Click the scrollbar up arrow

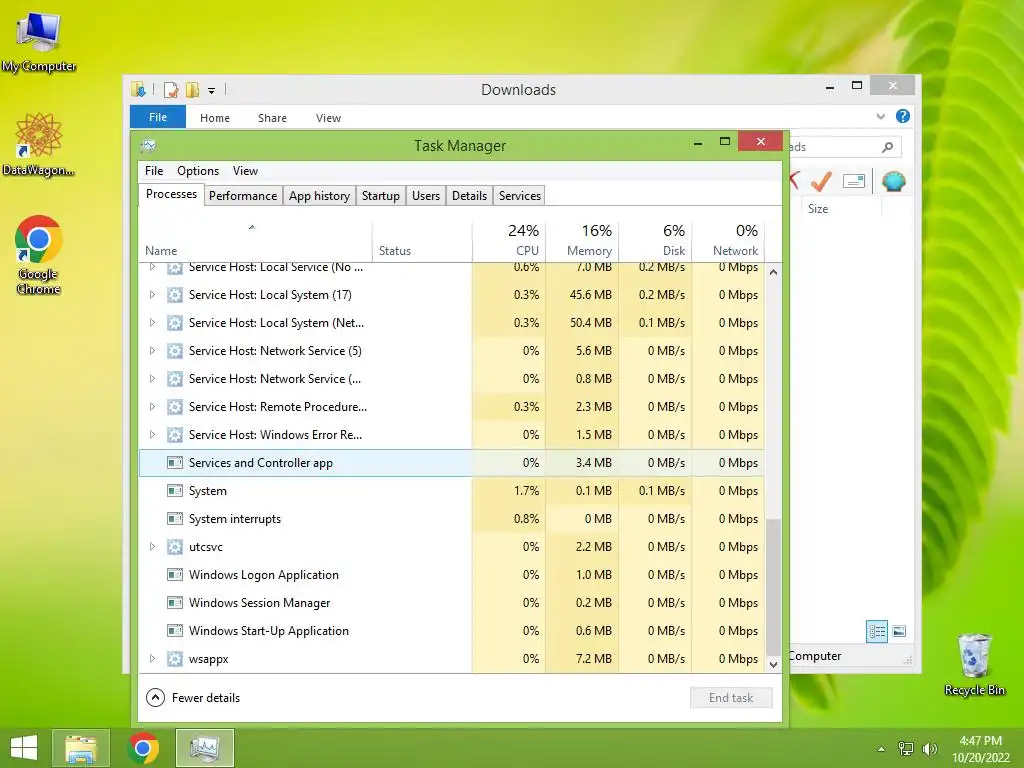[773, 272]
